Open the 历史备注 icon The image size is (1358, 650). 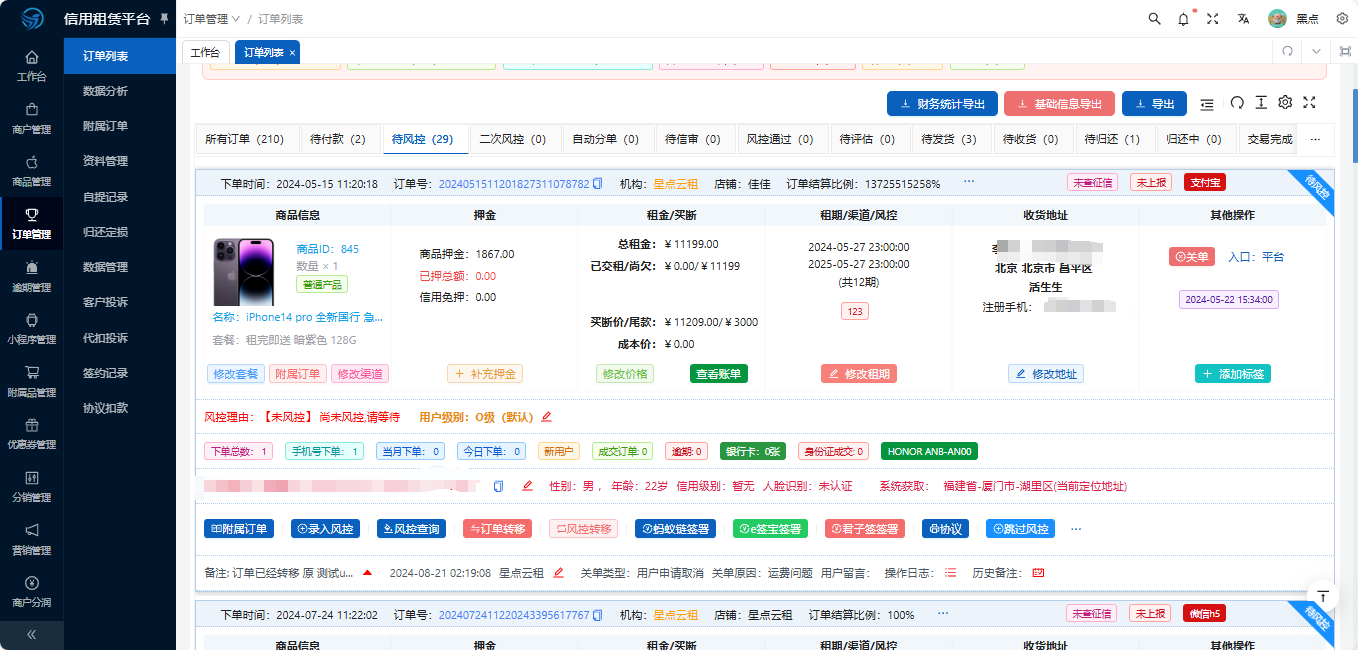coord(1038,573)
